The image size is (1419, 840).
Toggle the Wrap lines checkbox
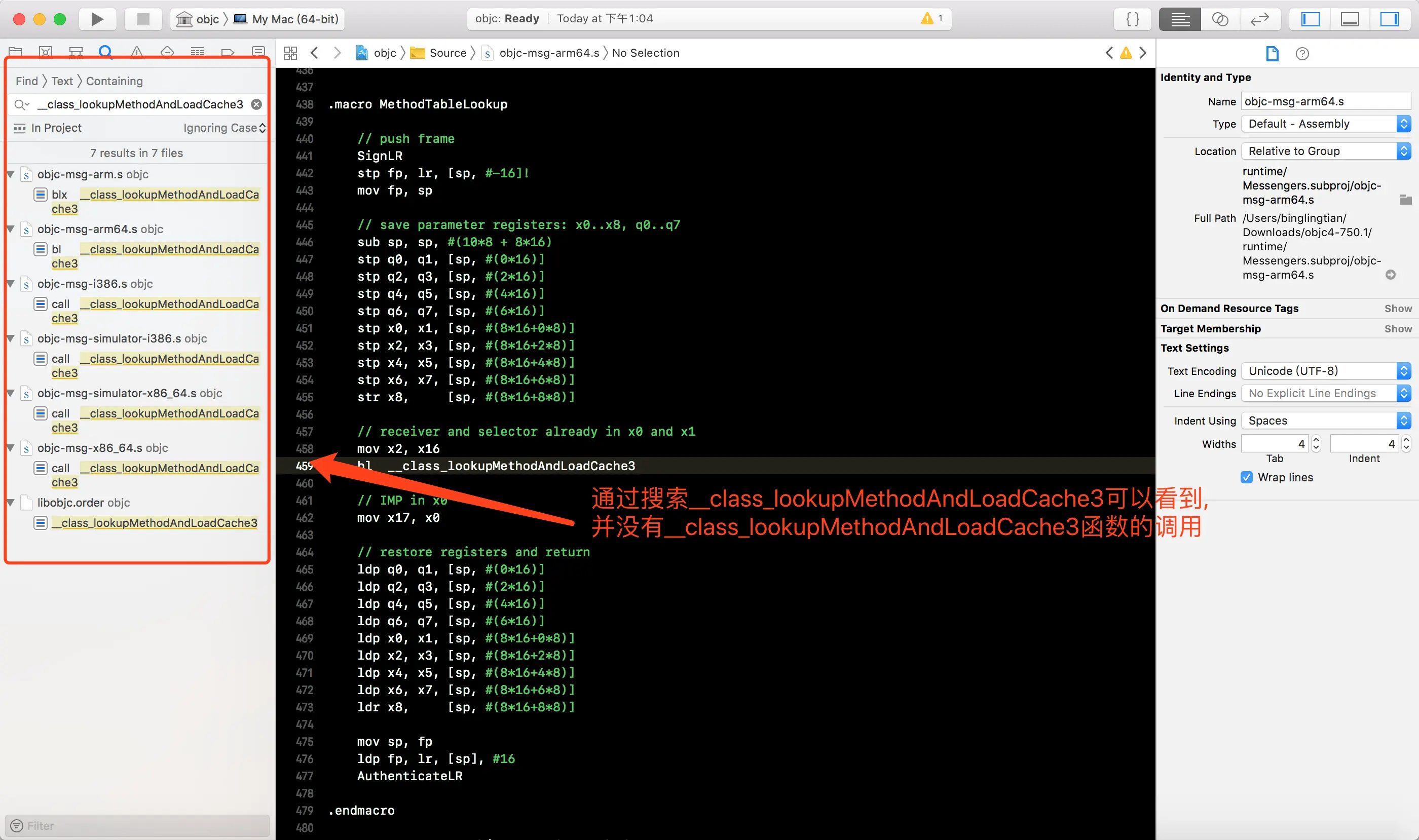pos(1246,477)
